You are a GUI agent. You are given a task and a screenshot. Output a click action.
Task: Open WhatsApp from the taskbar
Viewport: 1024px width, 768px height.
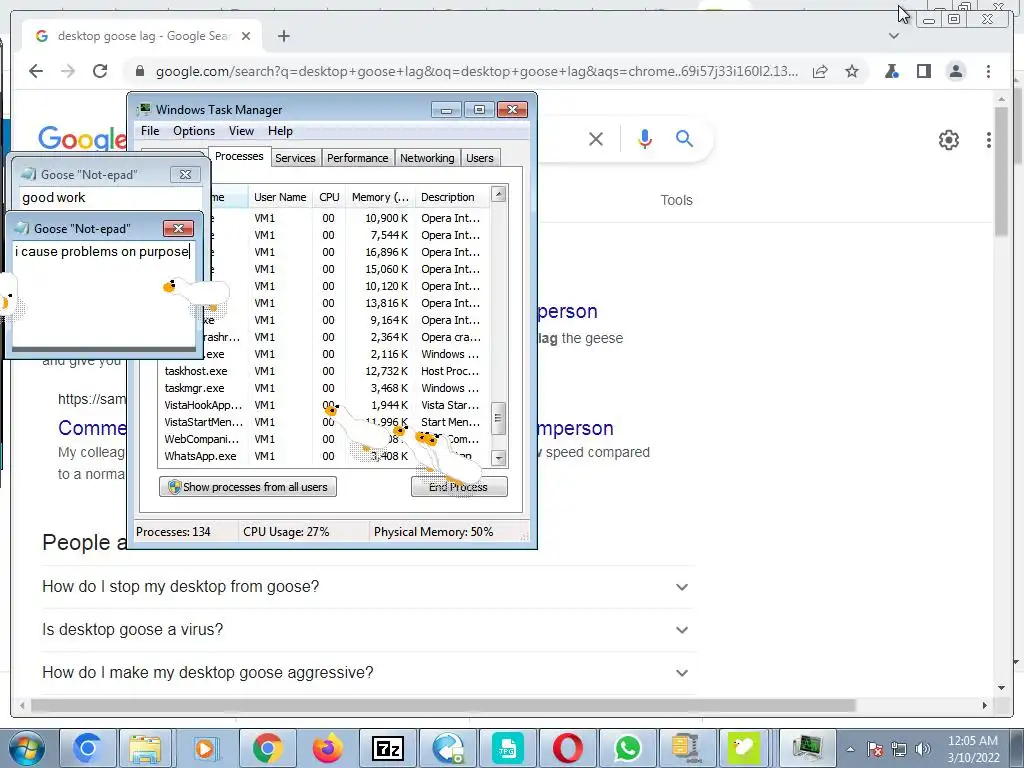628,748
